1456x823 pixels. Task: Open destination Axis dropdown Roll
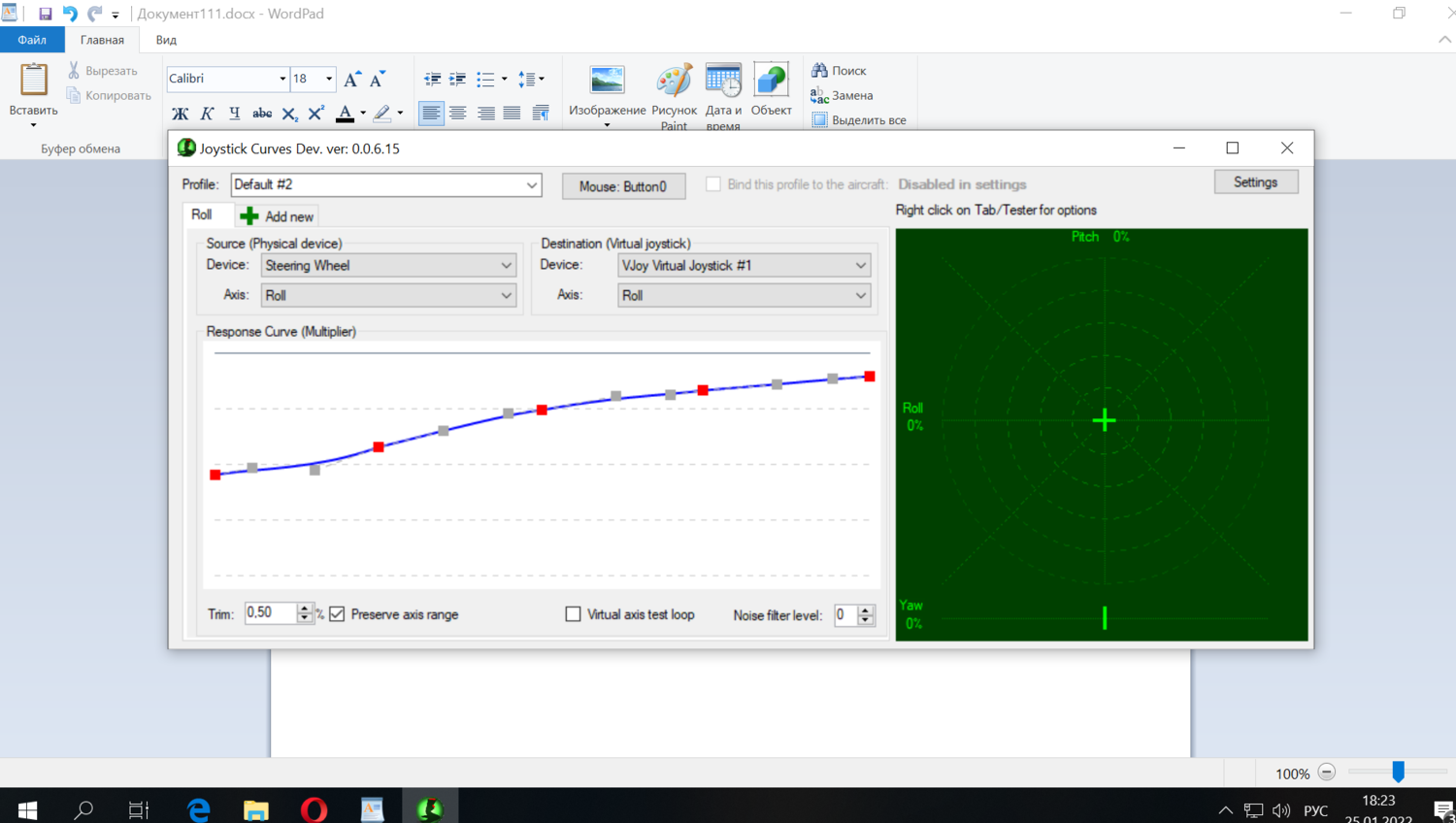(744, 295)
